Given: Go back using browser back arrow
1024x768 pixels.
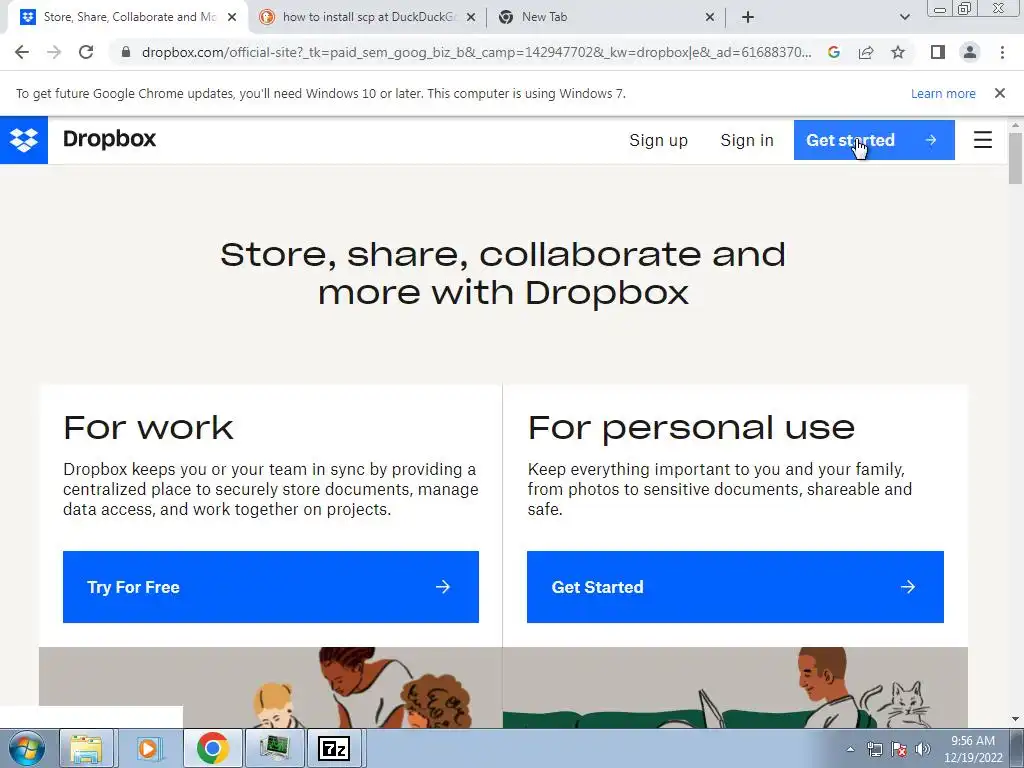Looking at the screenshot, I should coord(22,52).
